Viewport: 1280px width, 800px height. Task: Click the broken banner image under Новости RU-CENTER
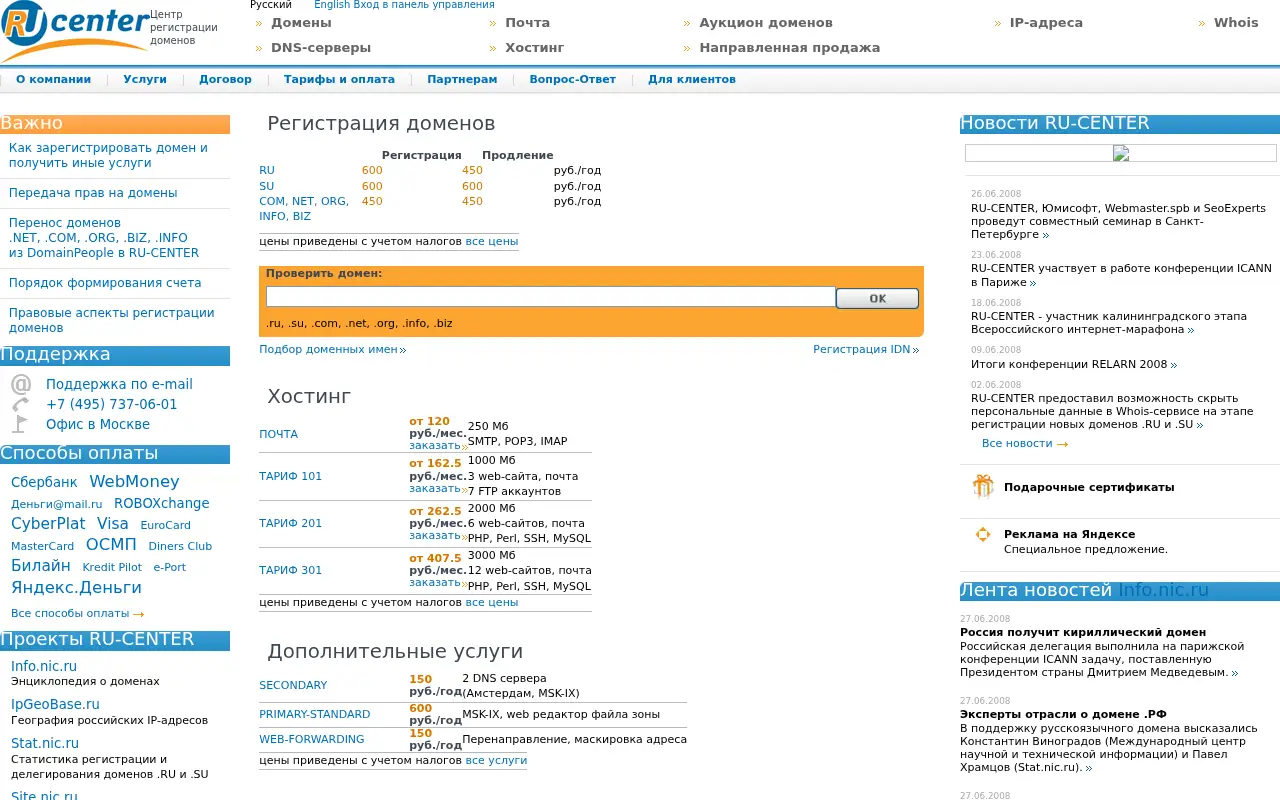(x=1121, y=153)
